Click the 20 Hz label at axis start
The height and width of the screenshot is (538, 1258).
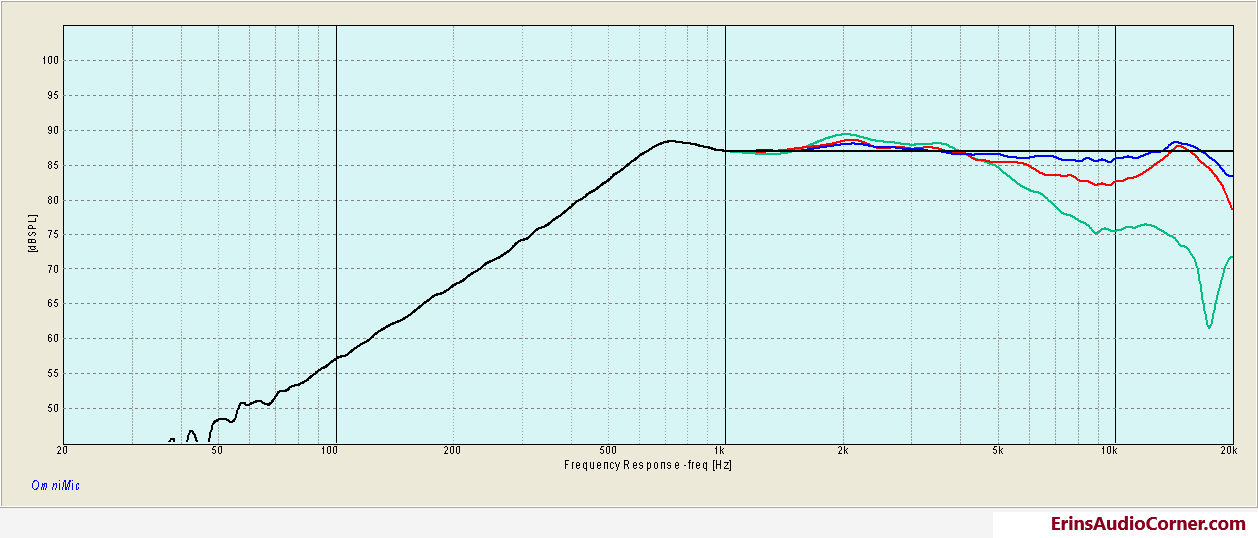(x=63, y=451)
